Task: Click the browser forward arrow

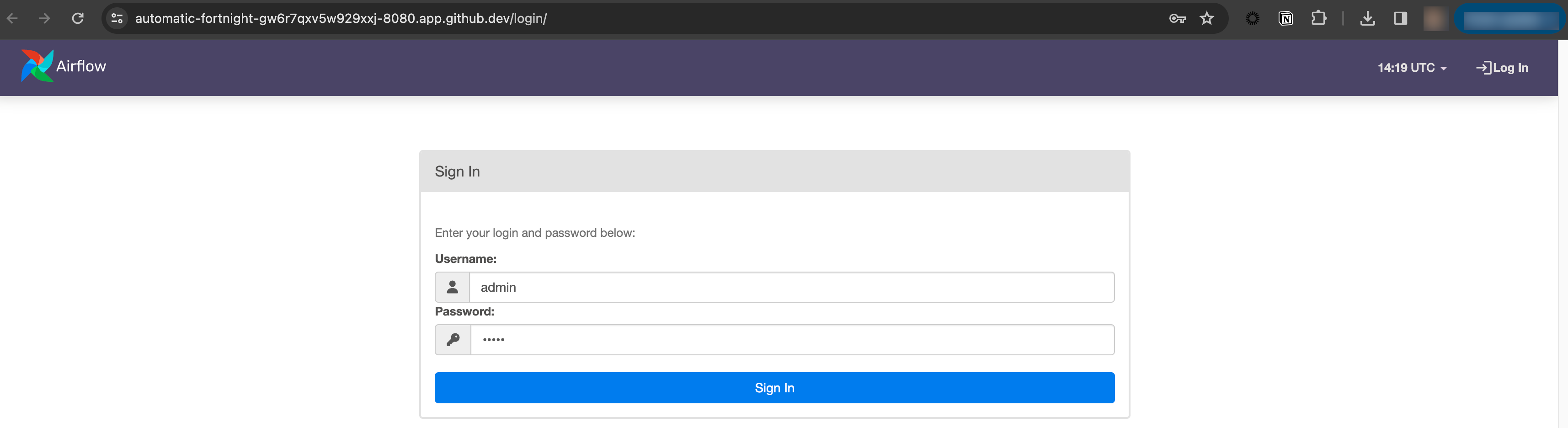Action: 44,18
